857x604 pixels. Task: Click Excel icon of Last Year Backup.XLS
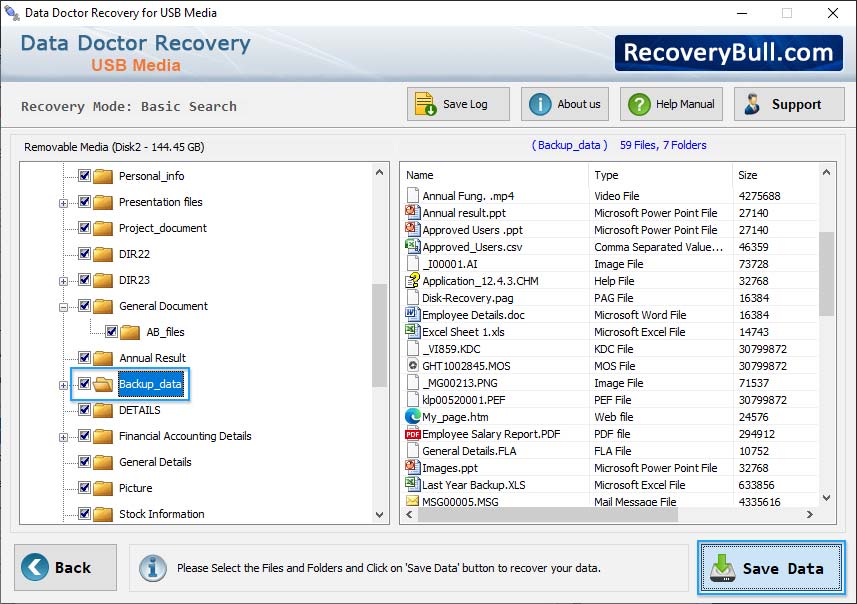point(412,484)
